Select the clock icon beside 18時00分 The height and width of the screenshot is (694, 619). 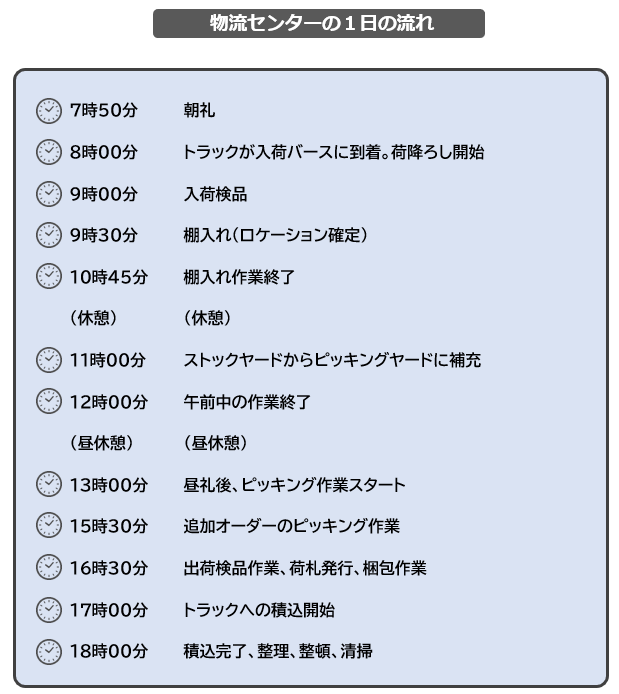point(49,652)
